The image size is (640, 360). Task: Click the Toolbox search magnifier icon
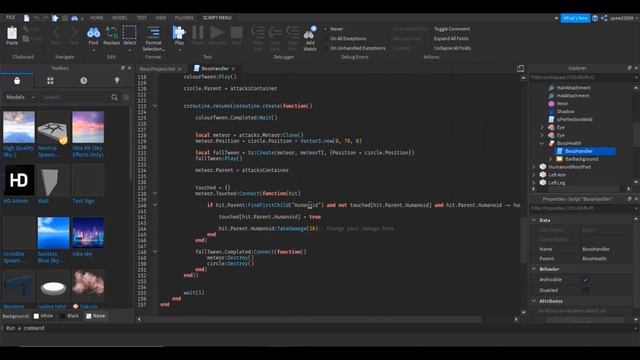tap(114, 97)
